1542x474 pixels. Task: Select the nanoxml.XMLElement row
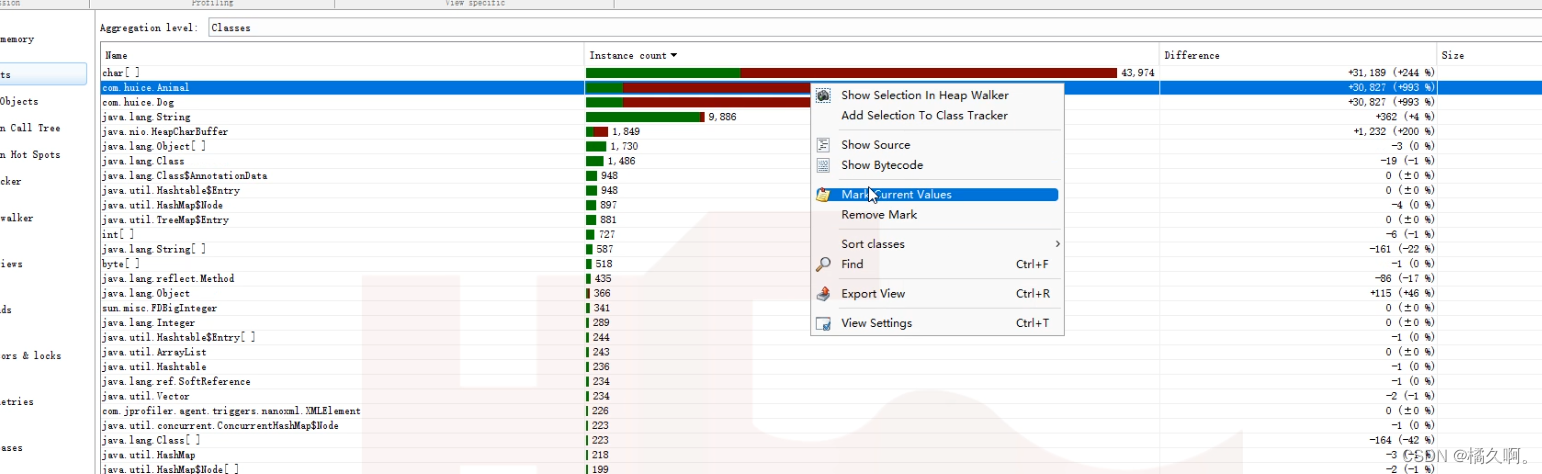(821, 411)
